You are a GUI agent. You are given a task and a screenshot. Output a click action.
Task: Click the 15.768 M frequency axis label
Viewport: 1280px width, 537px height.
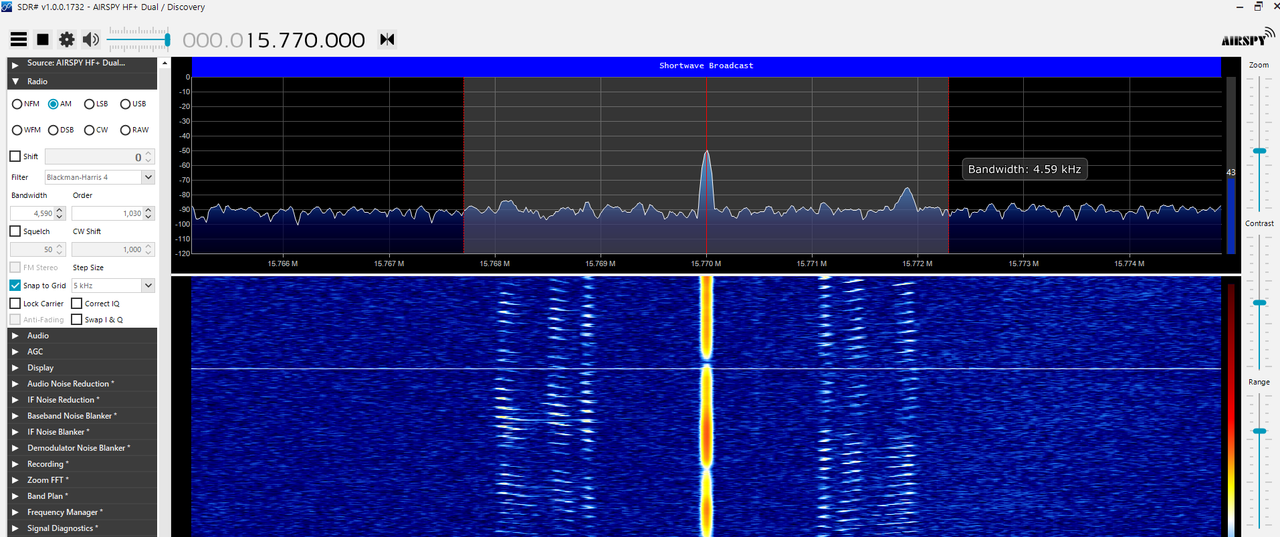(494, 264)
